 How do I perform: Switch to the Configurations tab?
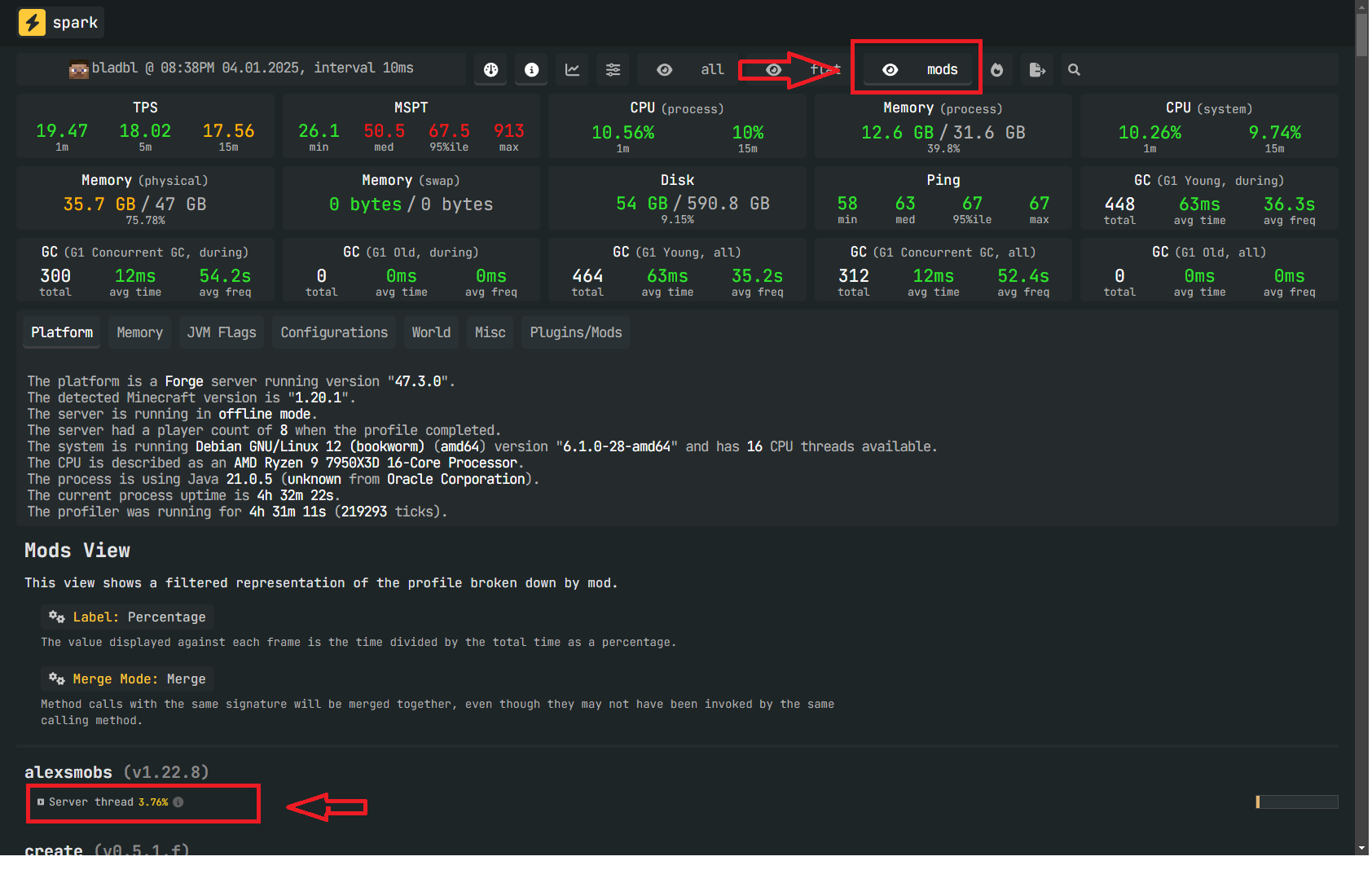click(334, 332)
